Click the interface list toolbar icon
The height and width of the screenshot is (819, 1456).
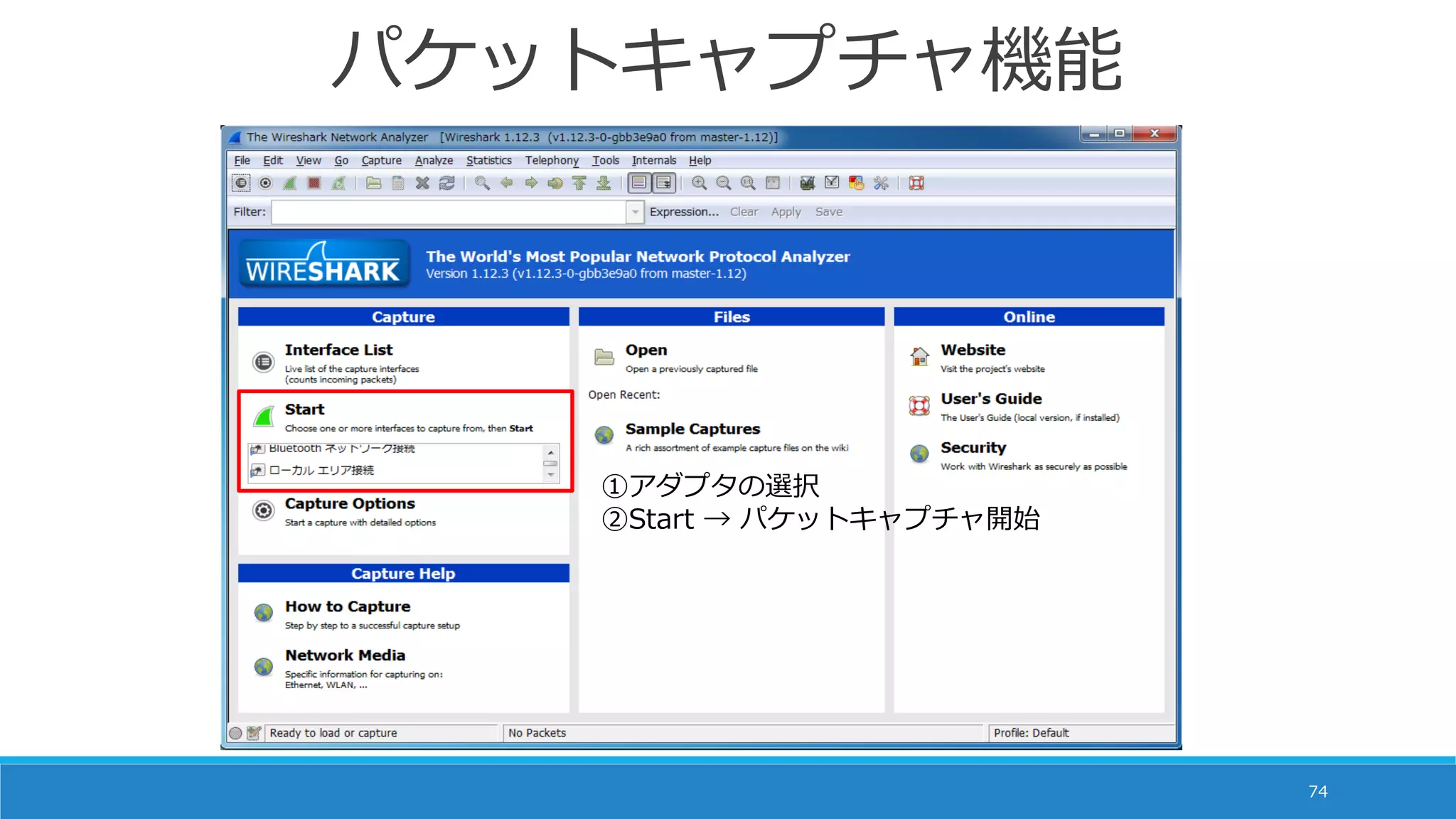[241, 183]
